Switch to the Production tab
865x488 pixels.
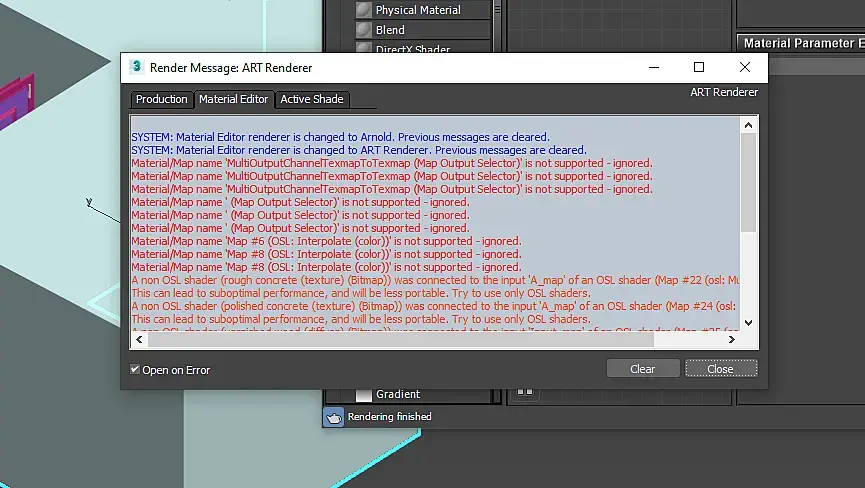click(x=162, y=99)
